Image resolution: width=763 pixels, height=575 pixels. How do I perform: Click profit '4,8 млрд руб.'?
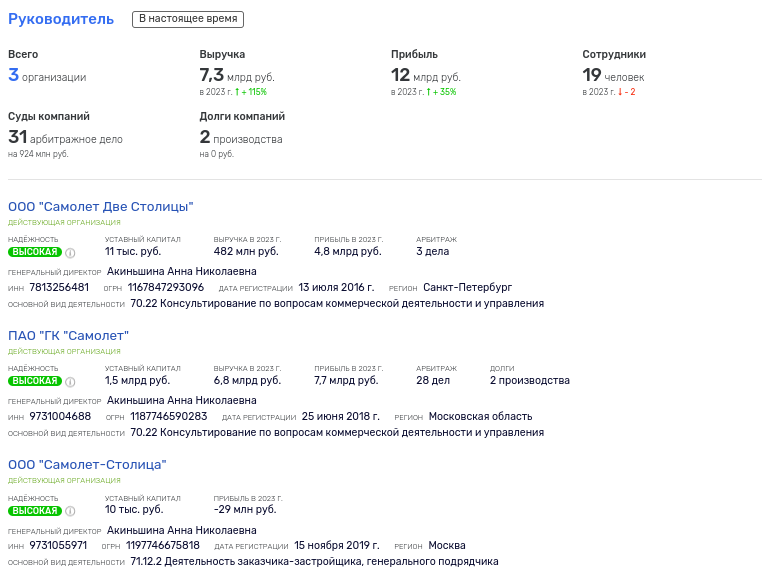[348, 252]
